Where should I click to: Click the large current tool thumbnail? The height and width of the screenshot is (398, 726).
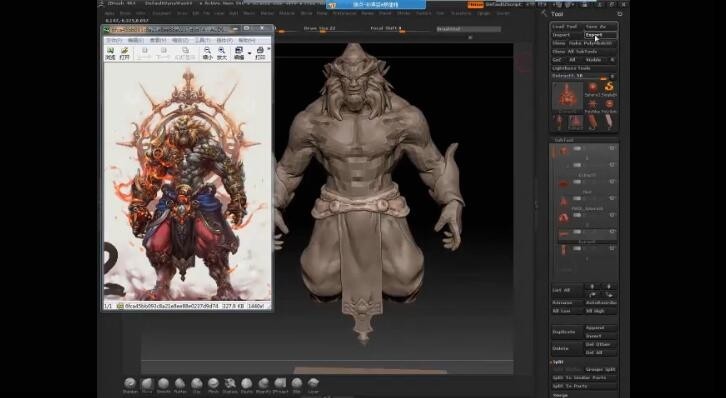click(x=567, y=96)
